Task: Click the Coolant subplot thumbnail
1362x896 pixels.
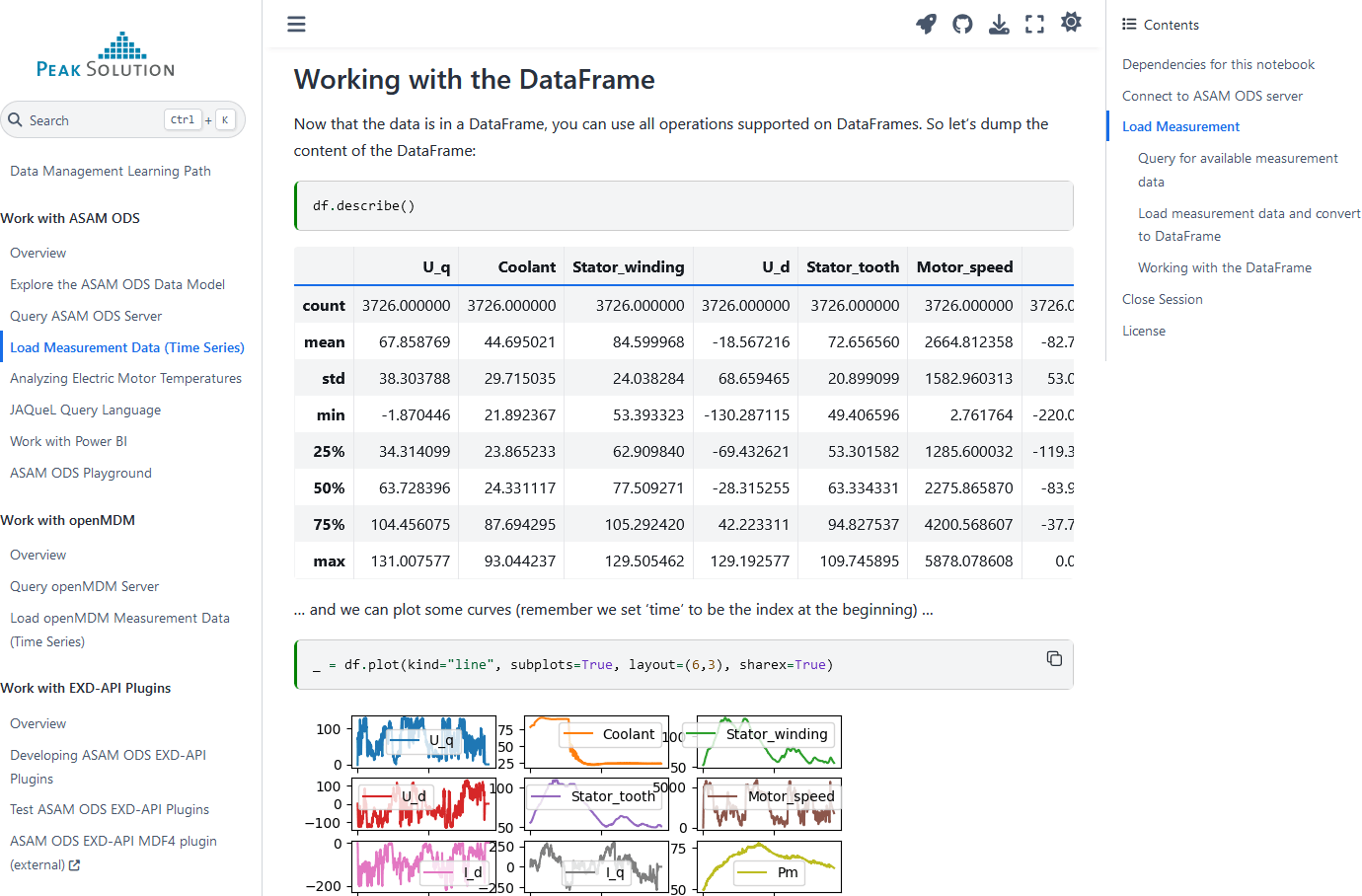Action: tap(596, 743)
